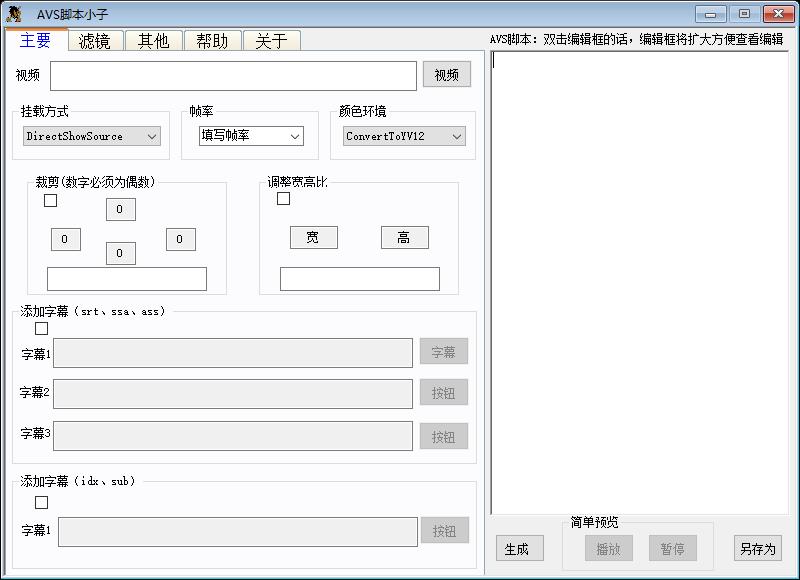
Task: Click the AVS app icon in title bar
Action: pos(14,14)
